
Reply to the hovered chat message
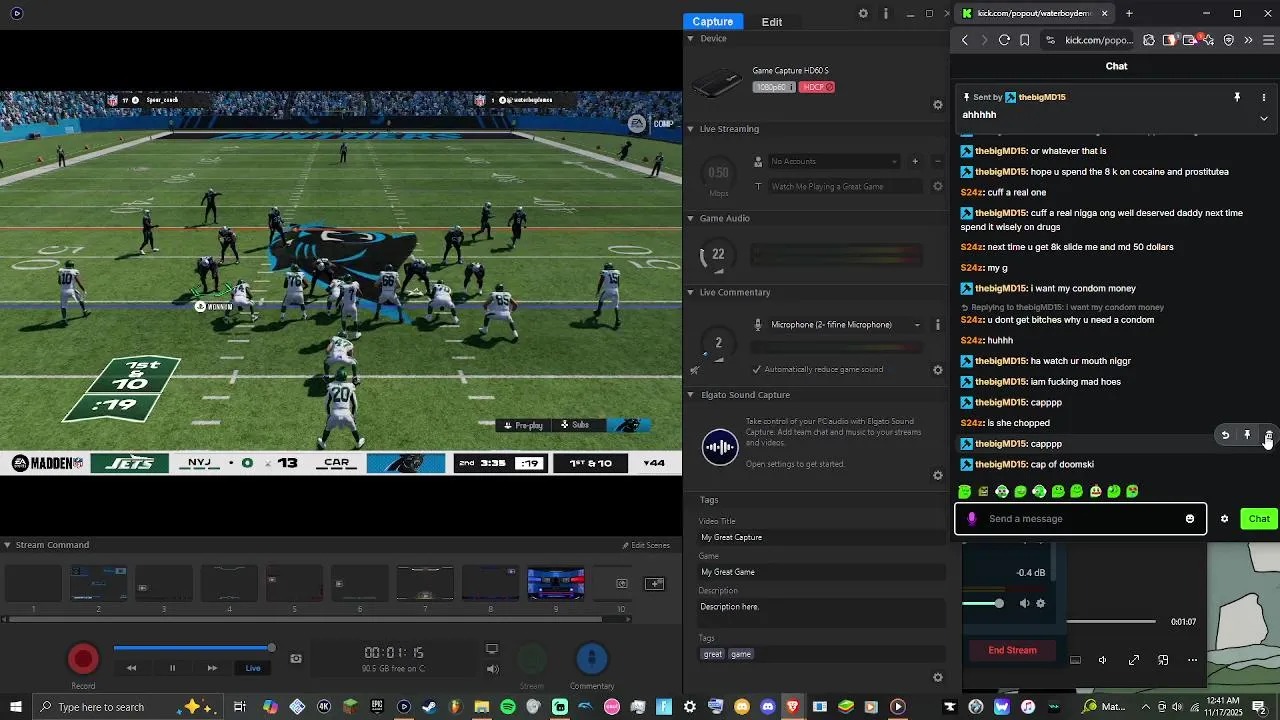point(1225,436)
